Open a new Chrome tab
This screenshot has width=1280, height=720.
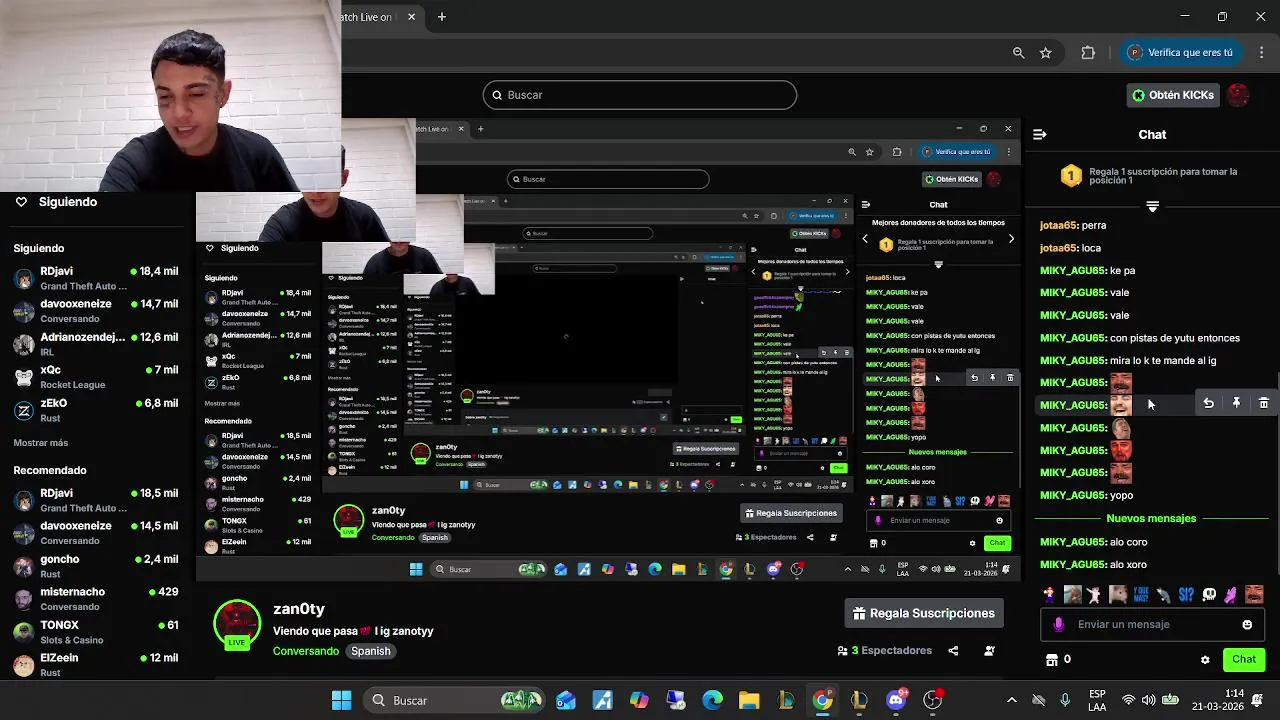441,17
